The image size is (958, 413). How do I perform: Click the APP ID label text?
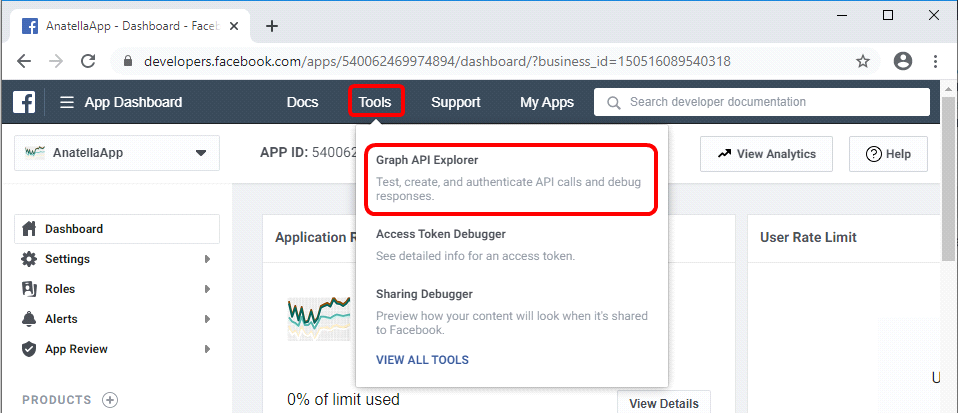point(284,153)
